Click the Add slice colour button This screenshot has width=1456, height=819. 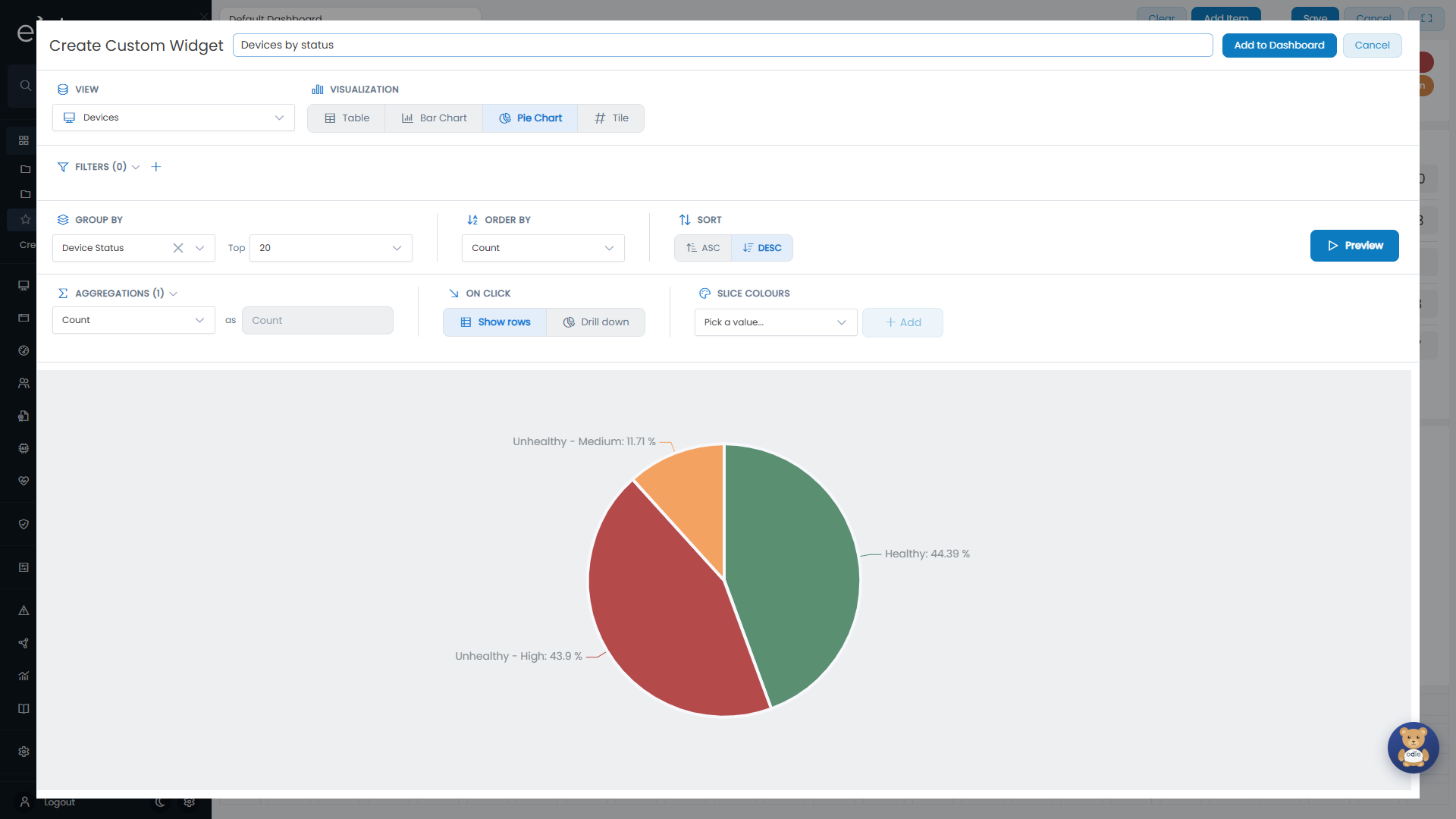click(902, 322)
